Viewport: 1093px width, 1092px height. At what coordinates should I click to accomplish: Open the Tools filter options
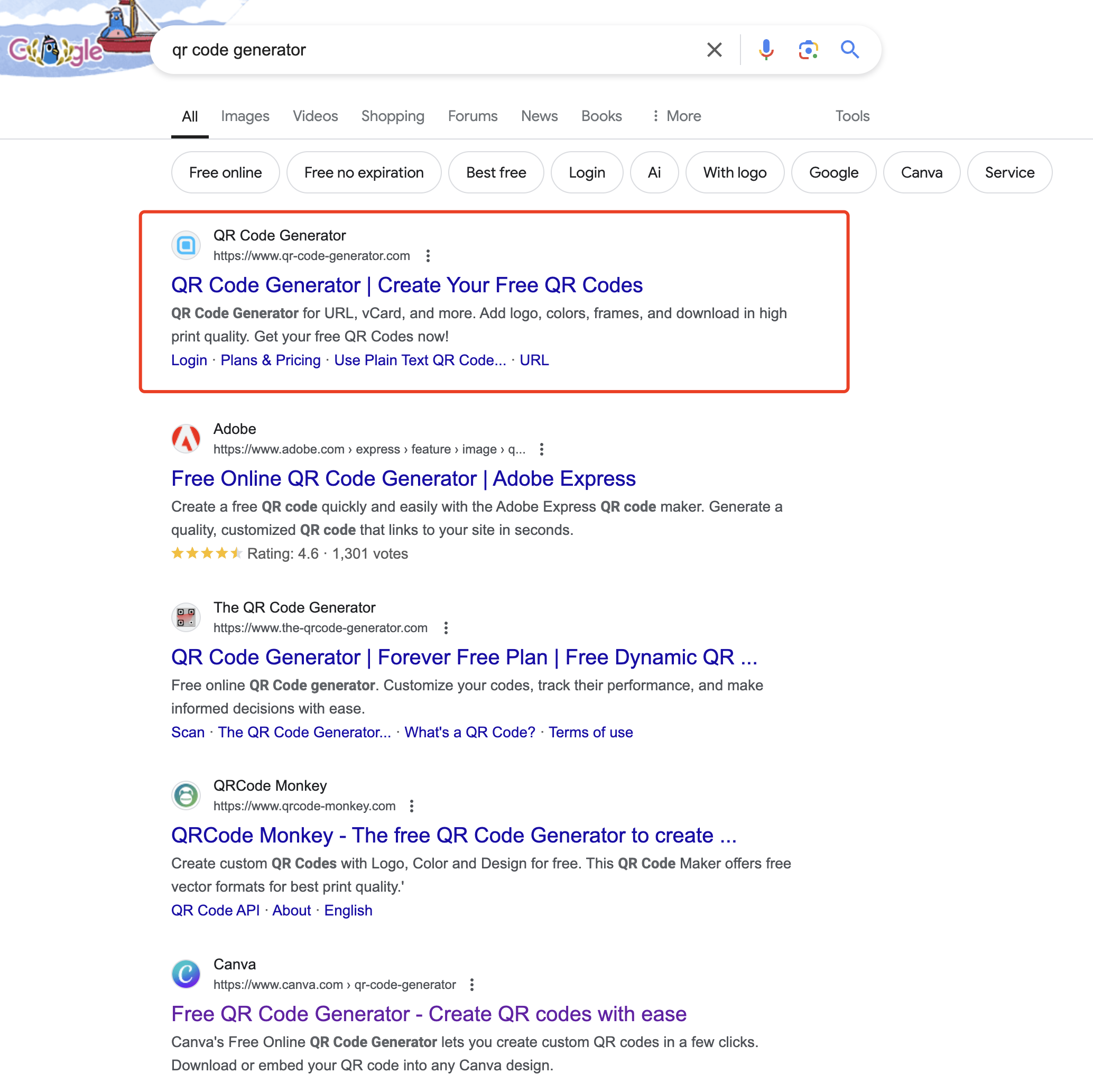[852, 116]
